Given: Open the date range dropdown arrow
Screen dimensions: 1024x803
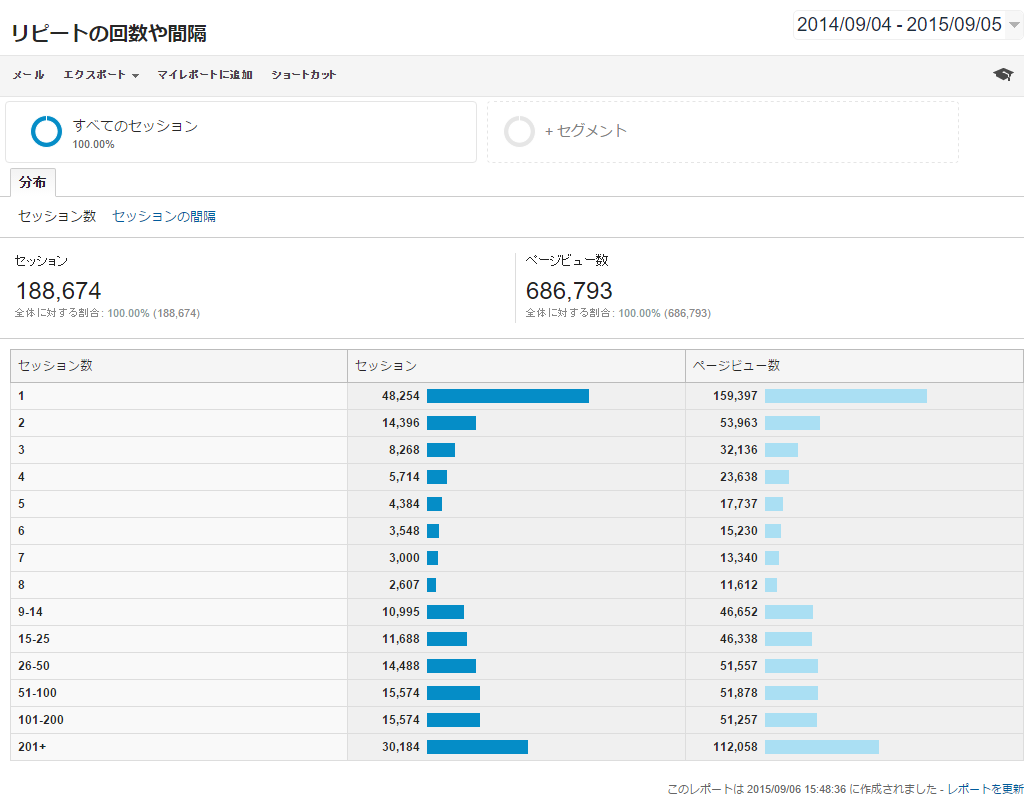Looking at the screenshot, I should click(x=1014, y=26).
